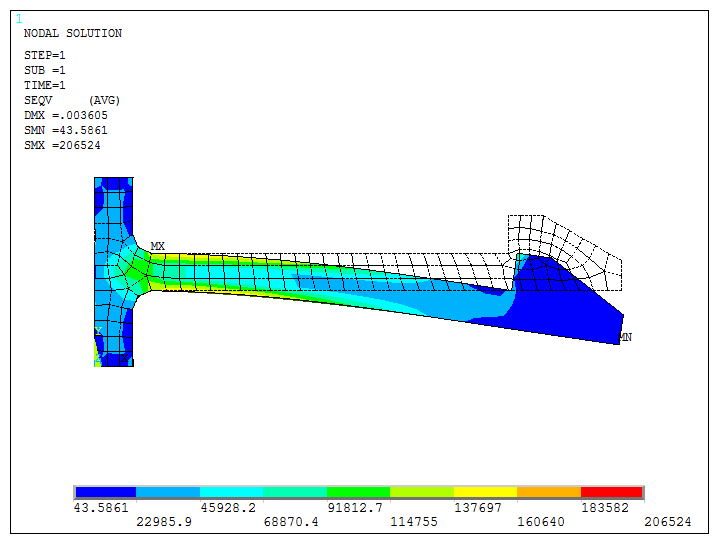
Task: Click the SMN =43.5861 label
Action: click(x=65, y=131)
